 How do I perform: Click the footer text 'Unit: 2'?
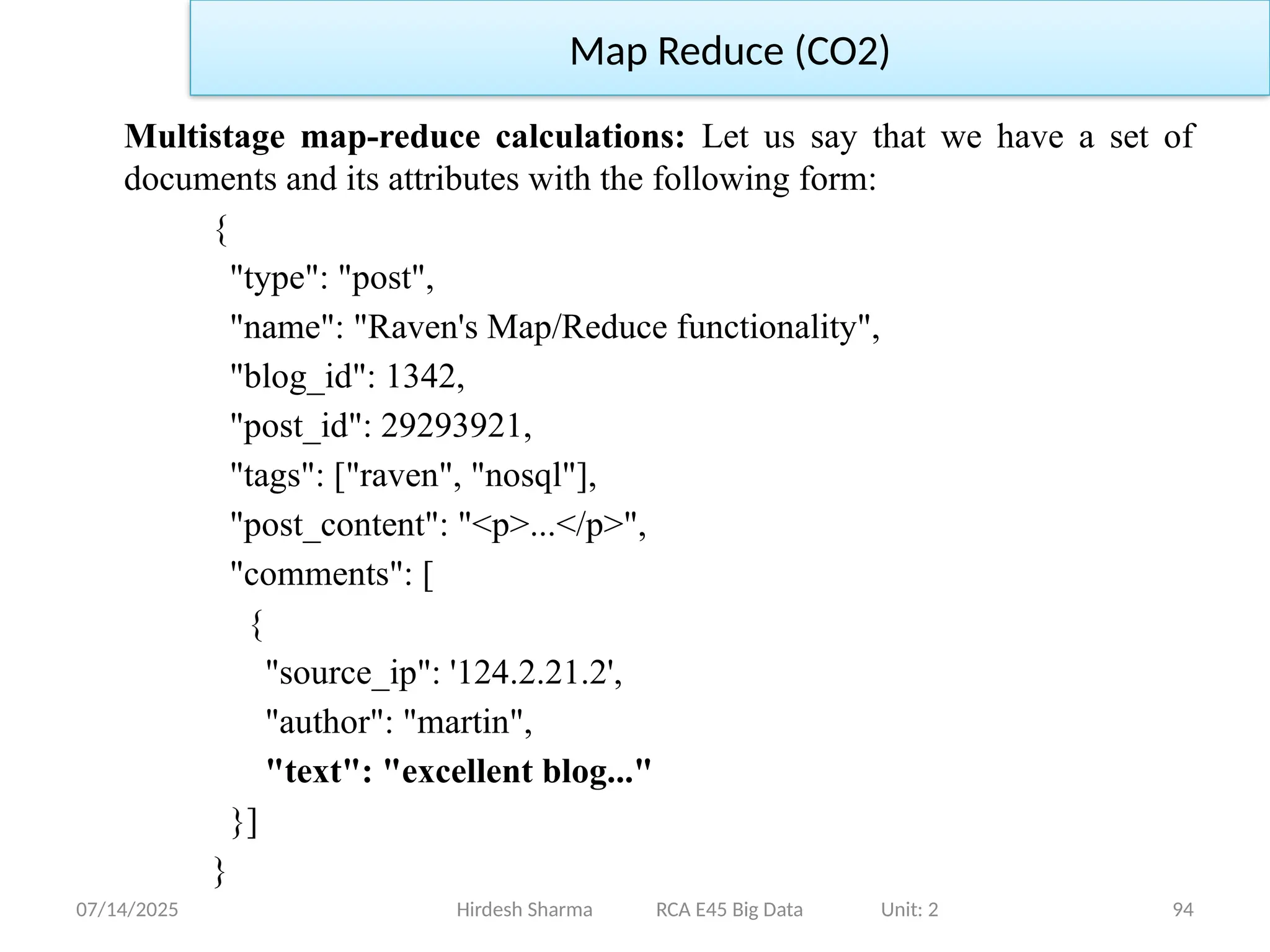(910, 910)
